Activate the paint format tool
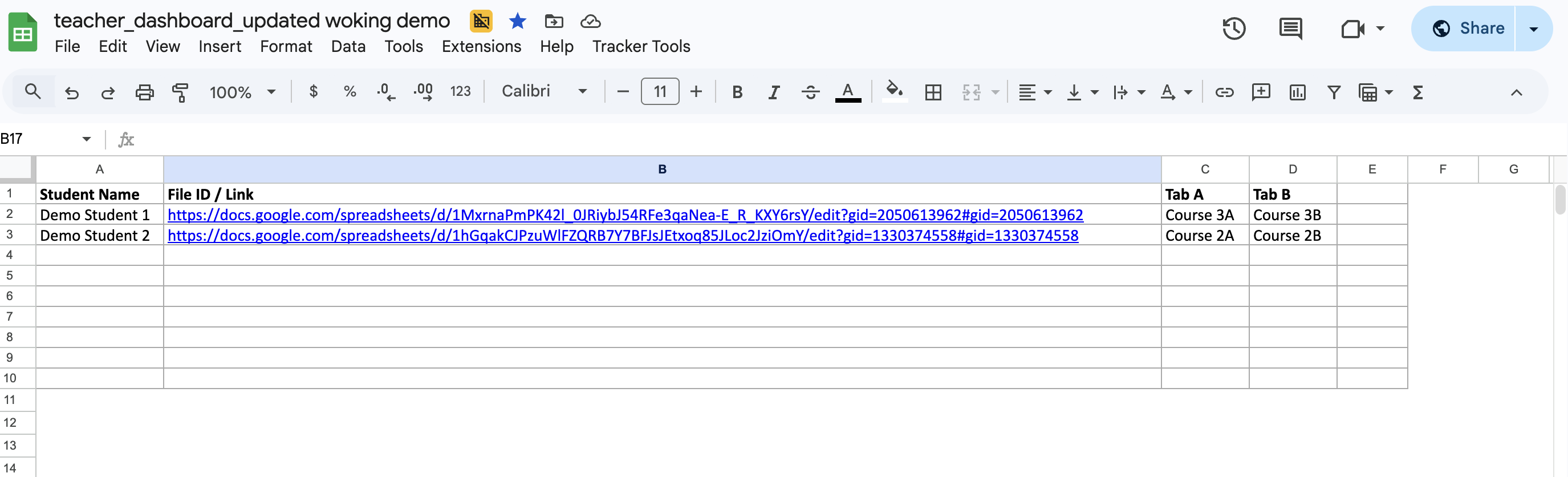This screenshot has width=1568, height=477. click(180, 92)
